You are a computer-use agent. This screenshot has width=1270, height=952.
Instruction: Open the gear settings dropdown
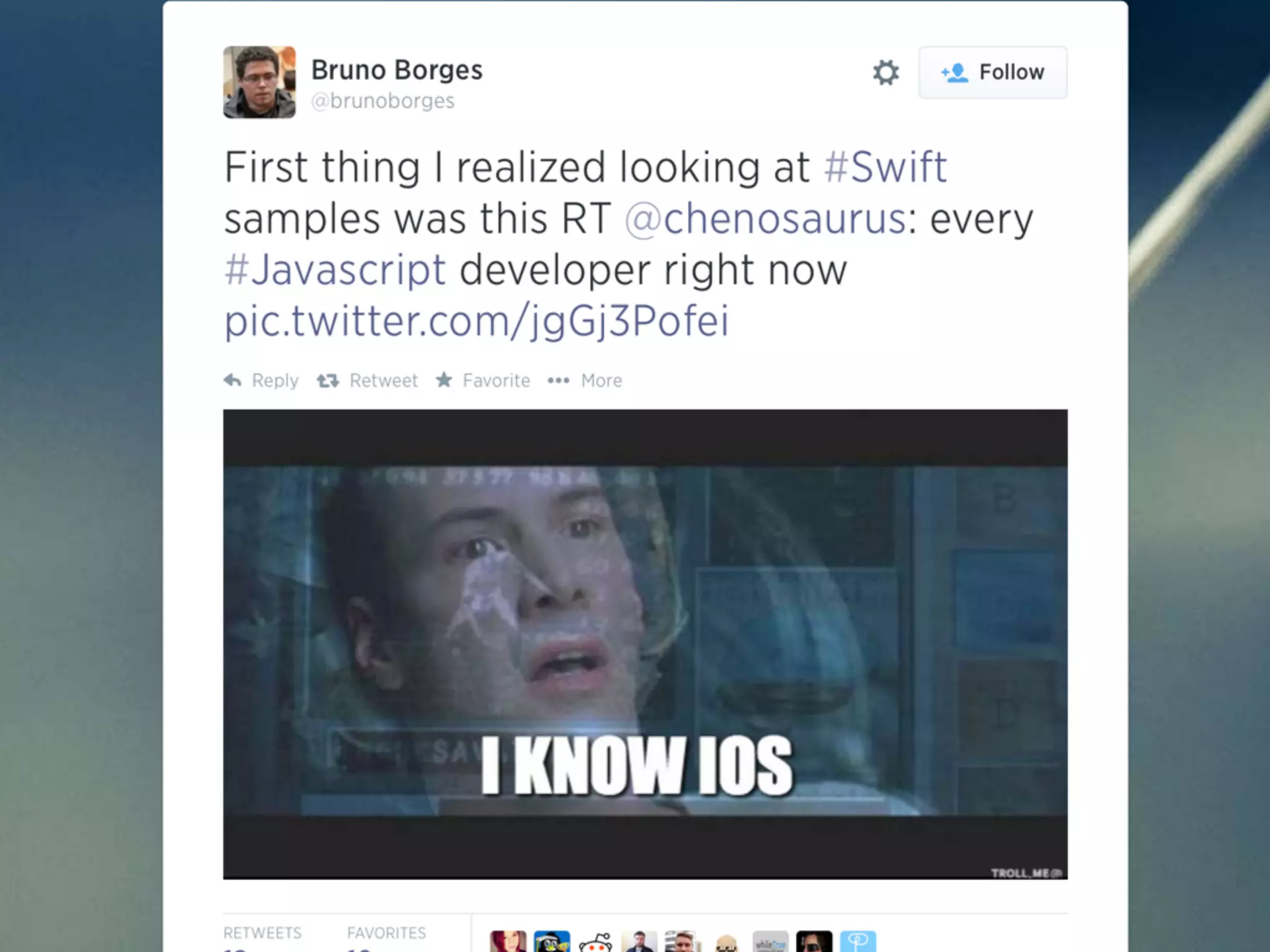point(886,73)
